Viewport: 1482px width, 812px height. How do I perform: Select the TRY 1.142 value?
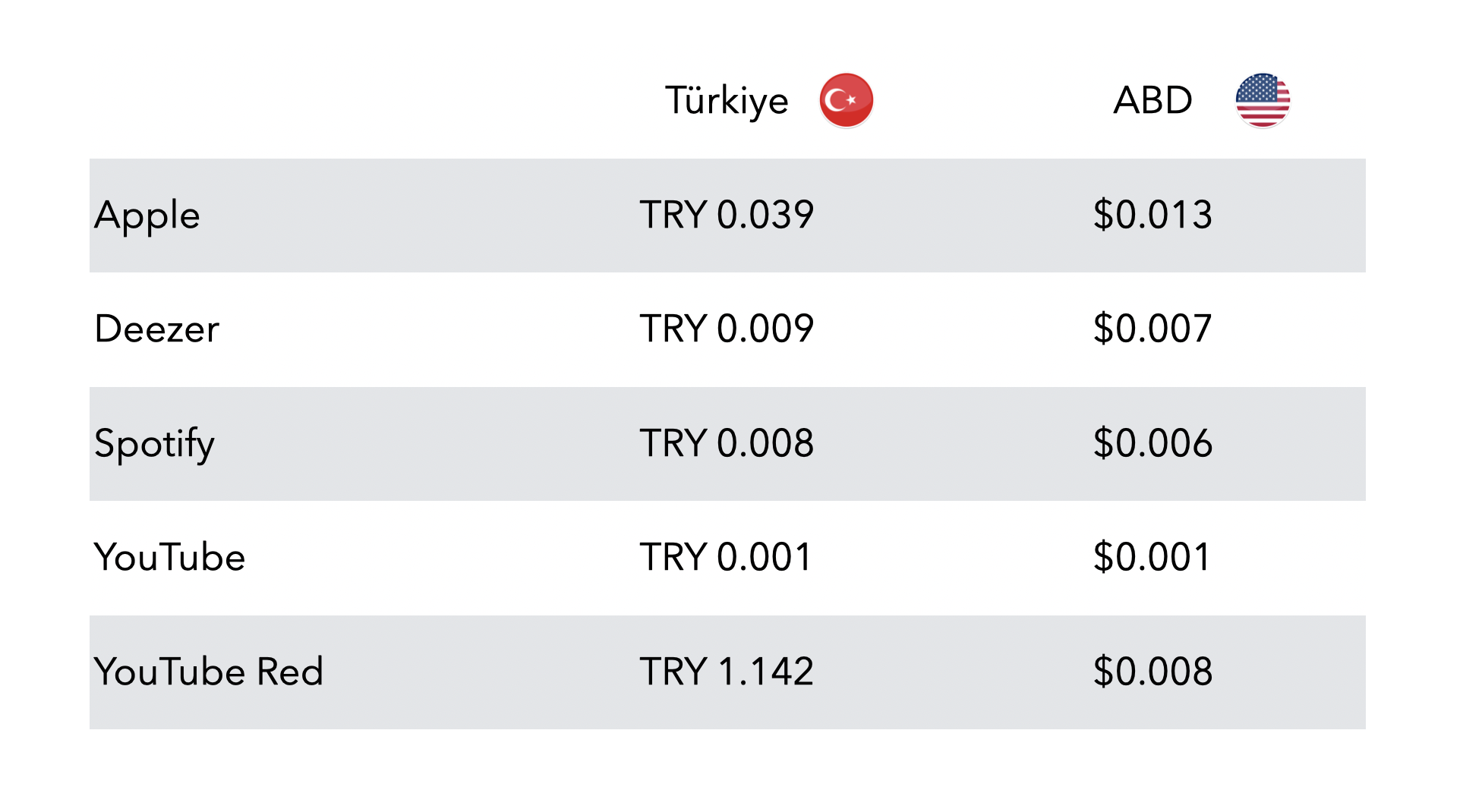726,672
